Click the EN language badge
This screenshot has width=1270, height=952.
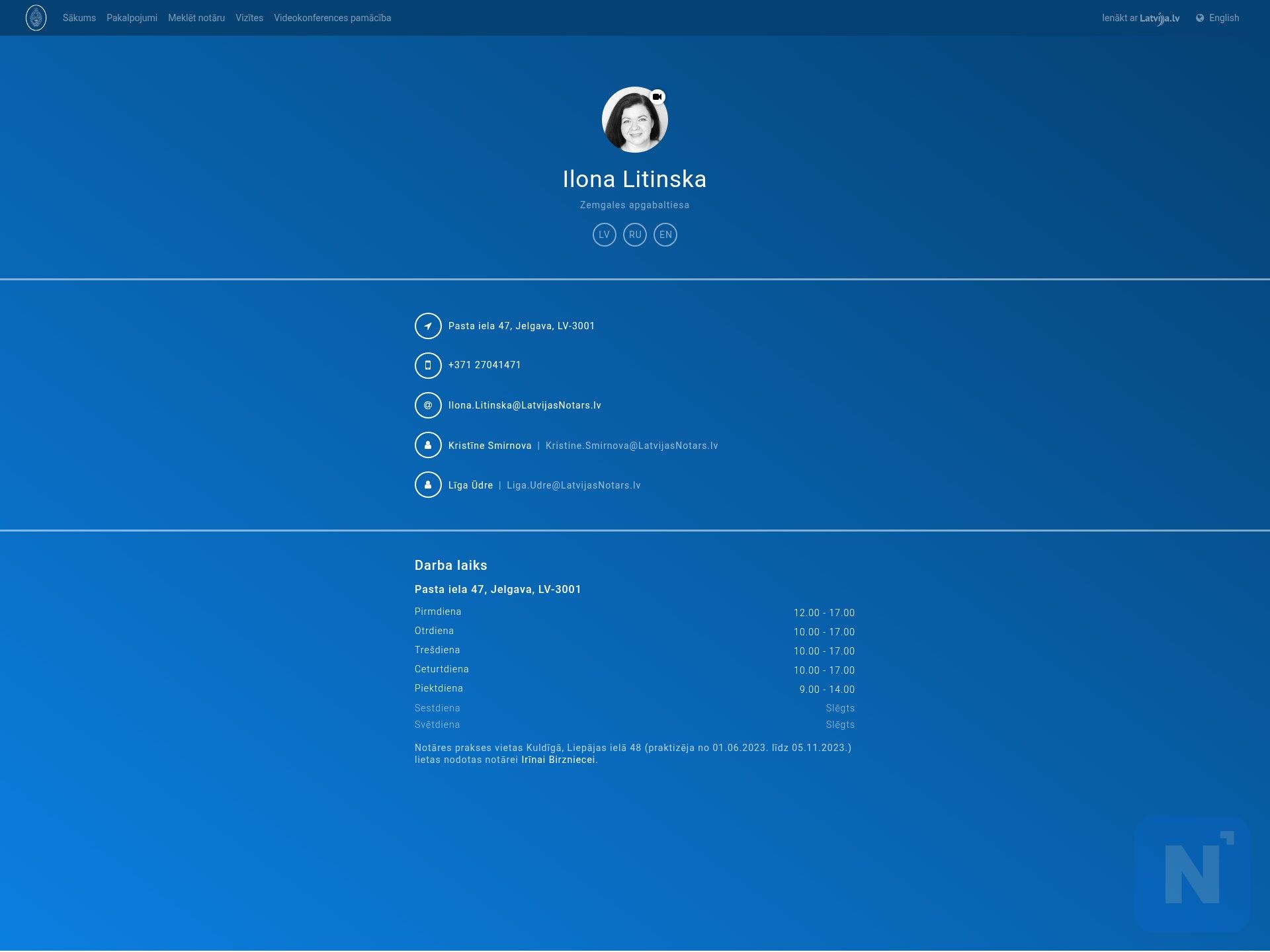665,235
